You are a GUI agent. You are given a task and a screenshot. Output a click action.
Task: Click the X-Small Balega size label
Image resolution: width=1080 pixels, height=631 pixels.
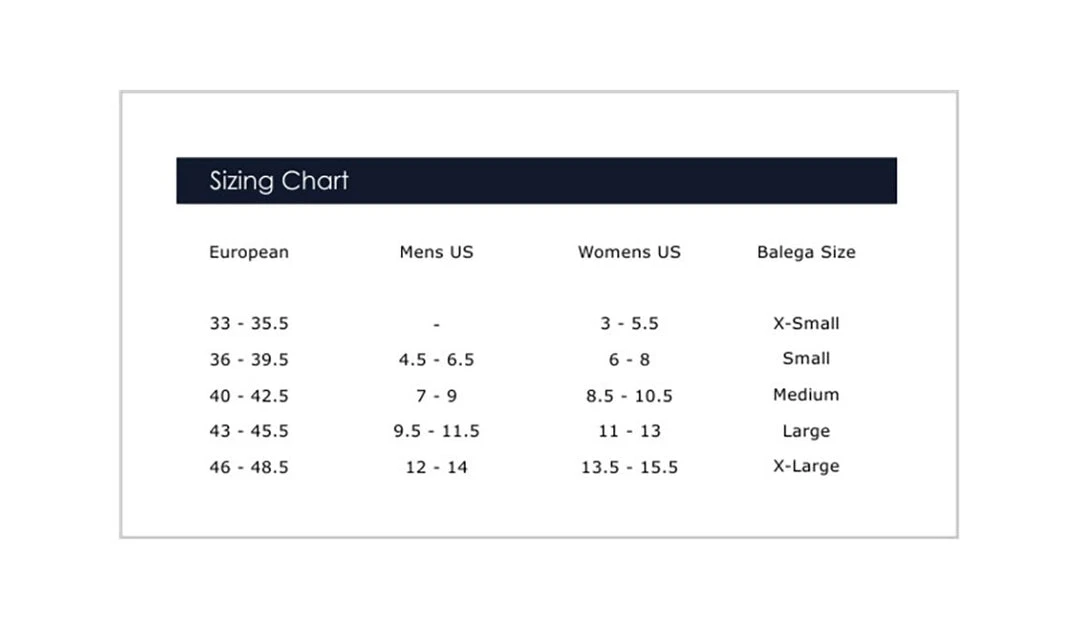pos(806,323)
